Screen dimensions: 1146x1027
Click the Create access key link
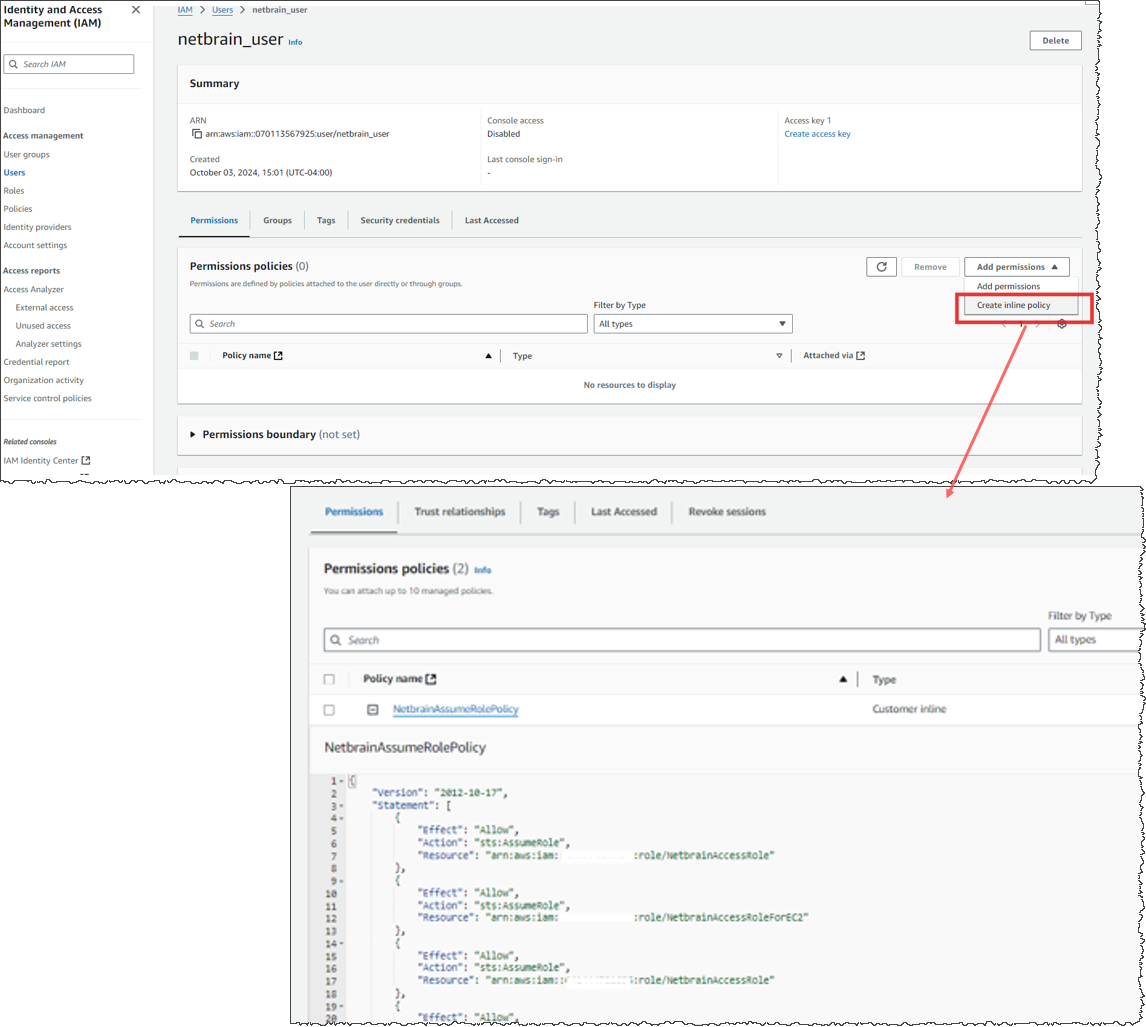[817, 134]
